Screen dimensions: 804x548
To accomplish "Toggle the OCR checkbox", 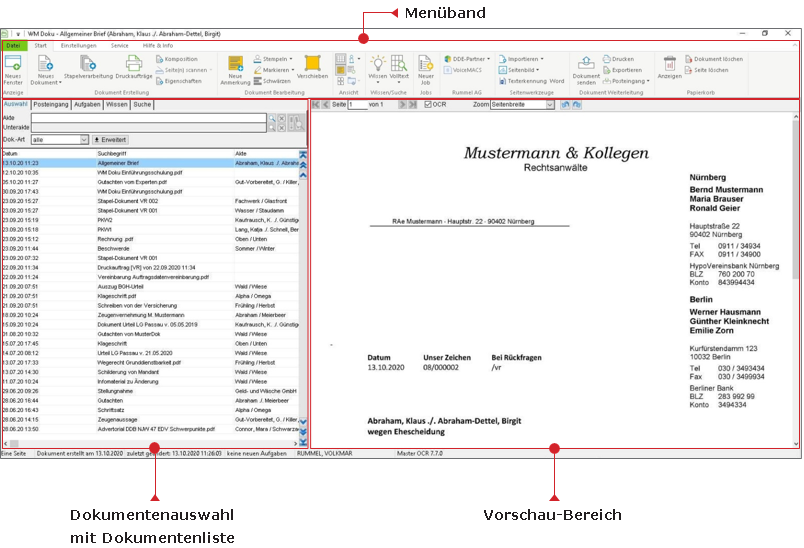I will (x=428, y=105).
